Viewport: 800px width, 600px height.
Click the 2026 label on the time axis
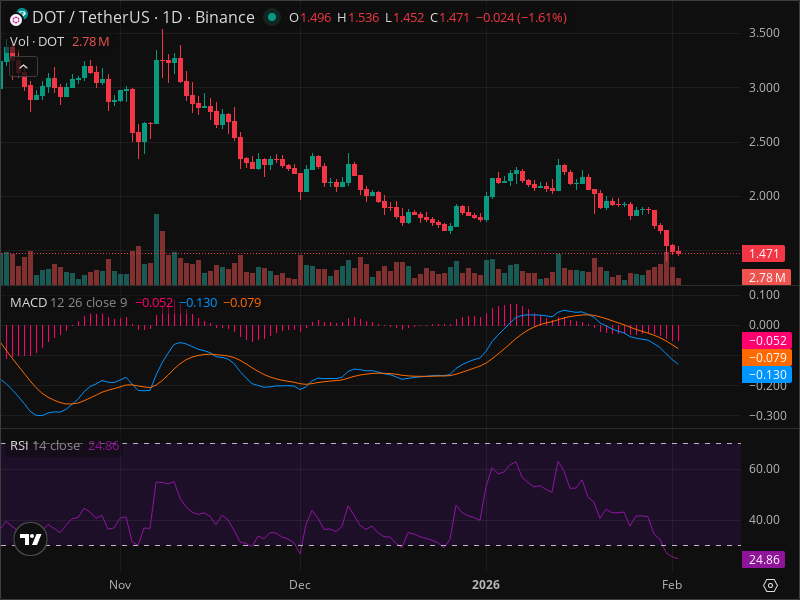486,585
